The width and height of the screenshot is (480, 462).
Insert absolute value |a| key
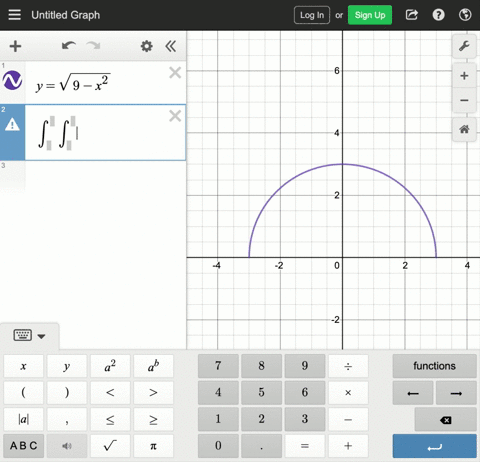pyautogui.click(x=23, y=419)
